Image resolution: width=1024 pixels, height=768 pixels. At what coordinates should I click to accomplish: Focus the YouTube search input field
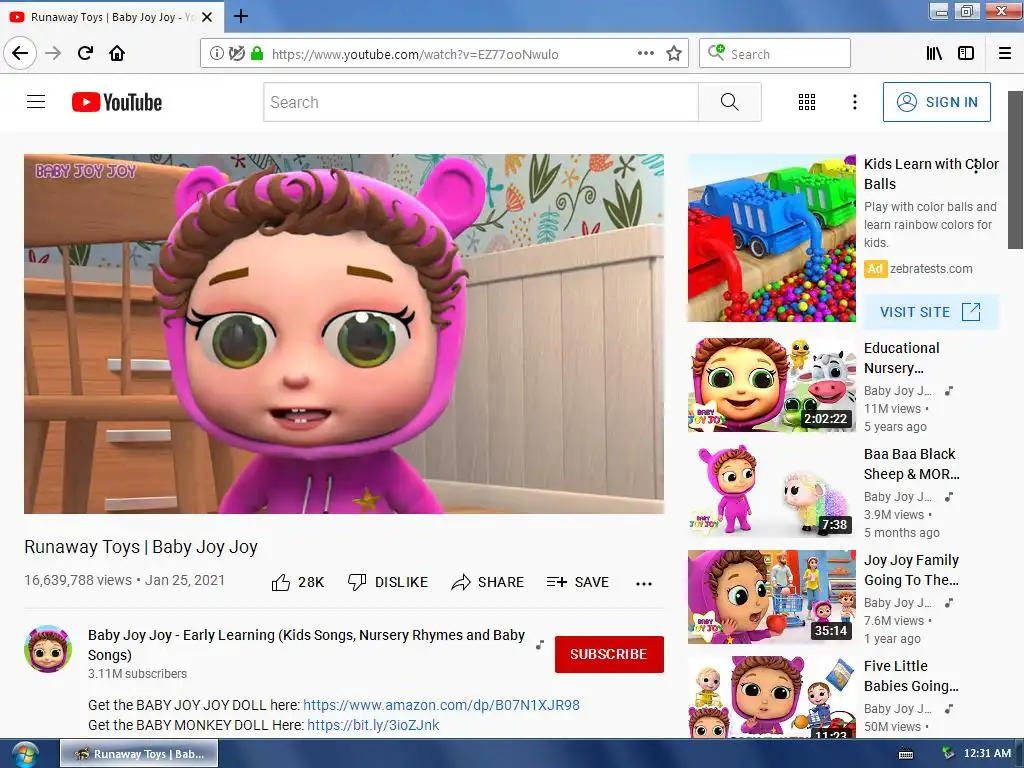tap(481, 102)
